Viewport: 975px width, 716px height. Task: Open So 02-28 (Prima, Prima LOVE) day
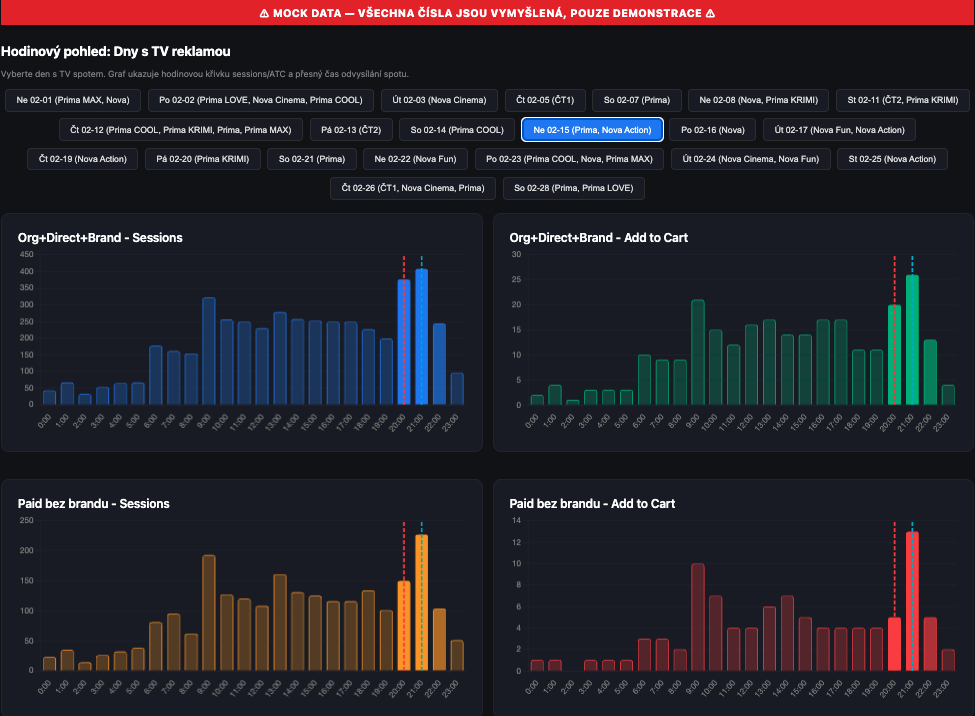tap(574, 188)
